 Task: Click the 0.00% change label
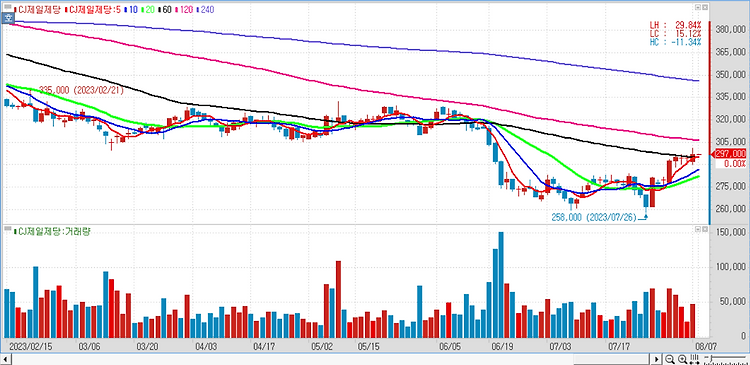[x=733, y=164]
